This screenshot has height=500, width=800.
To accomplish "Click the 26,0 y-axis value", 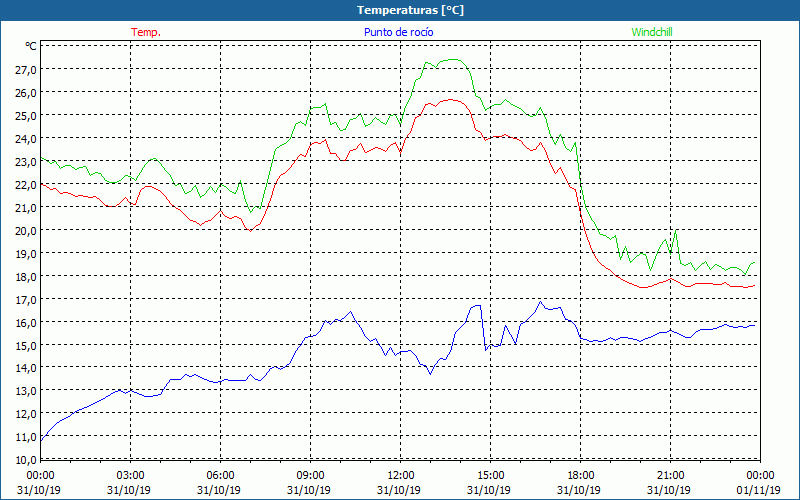I will [x=26, y=93].
